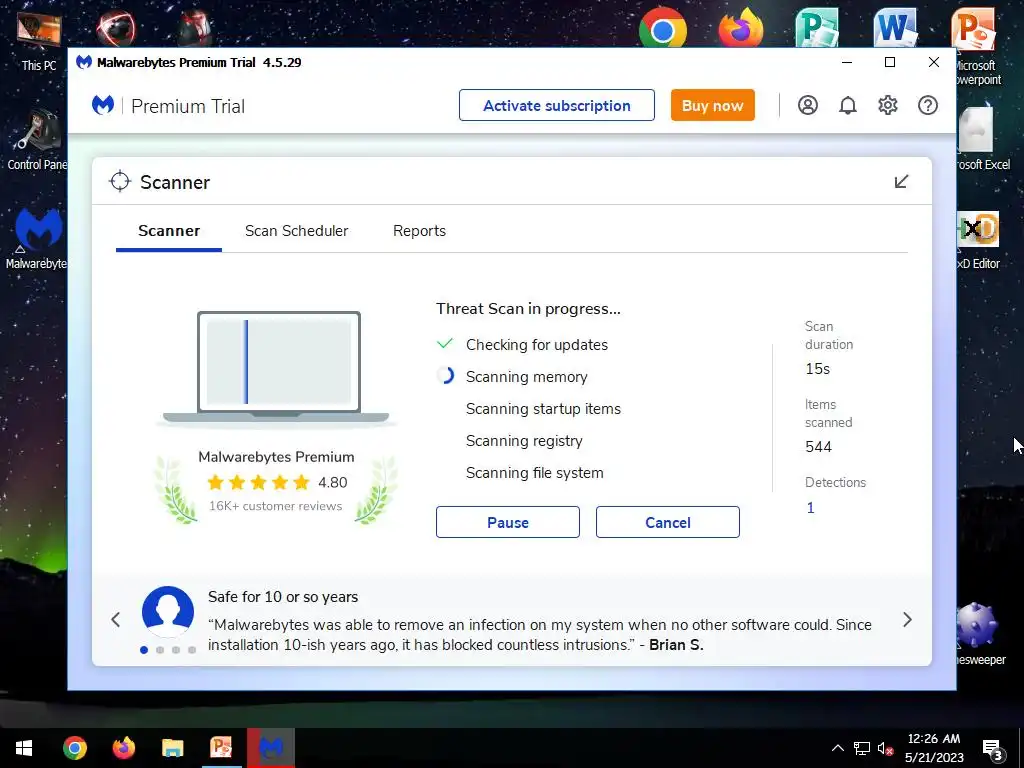The image size is (1024, 768).
Task: Collapse the Scanner panel with arrow icon
Action: pyautogui.click(x=901, y=182)
